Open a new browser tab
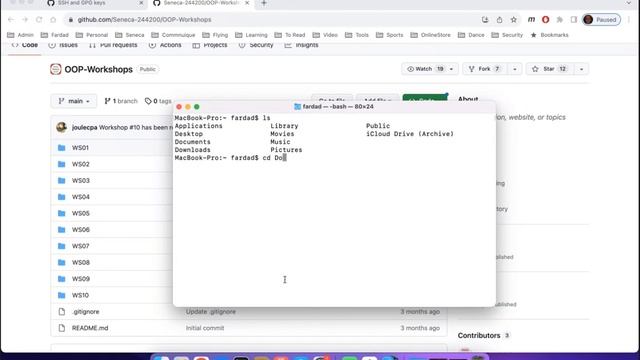Viewport: 640px width, 360px height. pos(264,3)
